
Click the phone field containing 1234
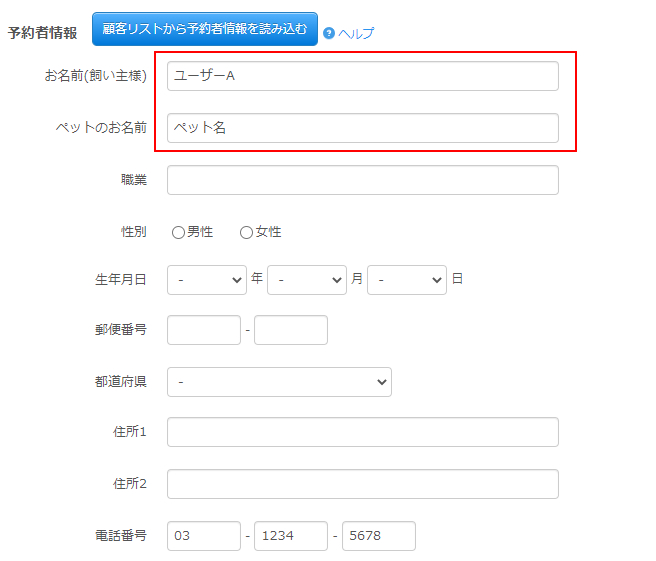coord(291,536)
